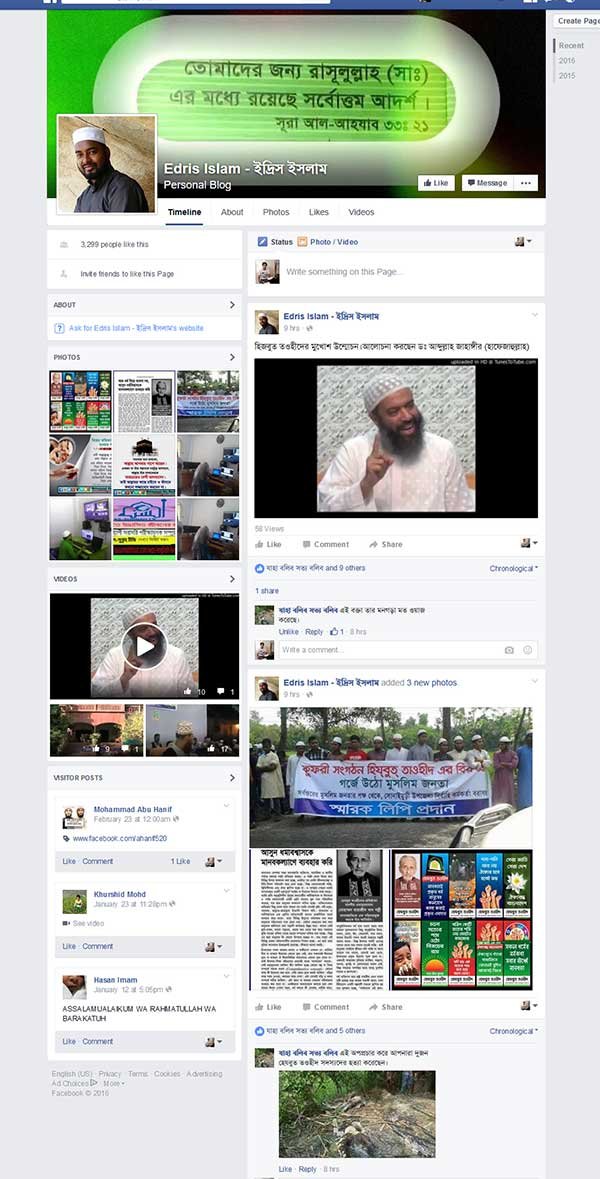The width and height of the screenshot is (600, 1179).
Task: Open Mohammad Abu Hanif's facebook link
Action: click(120, 838)
